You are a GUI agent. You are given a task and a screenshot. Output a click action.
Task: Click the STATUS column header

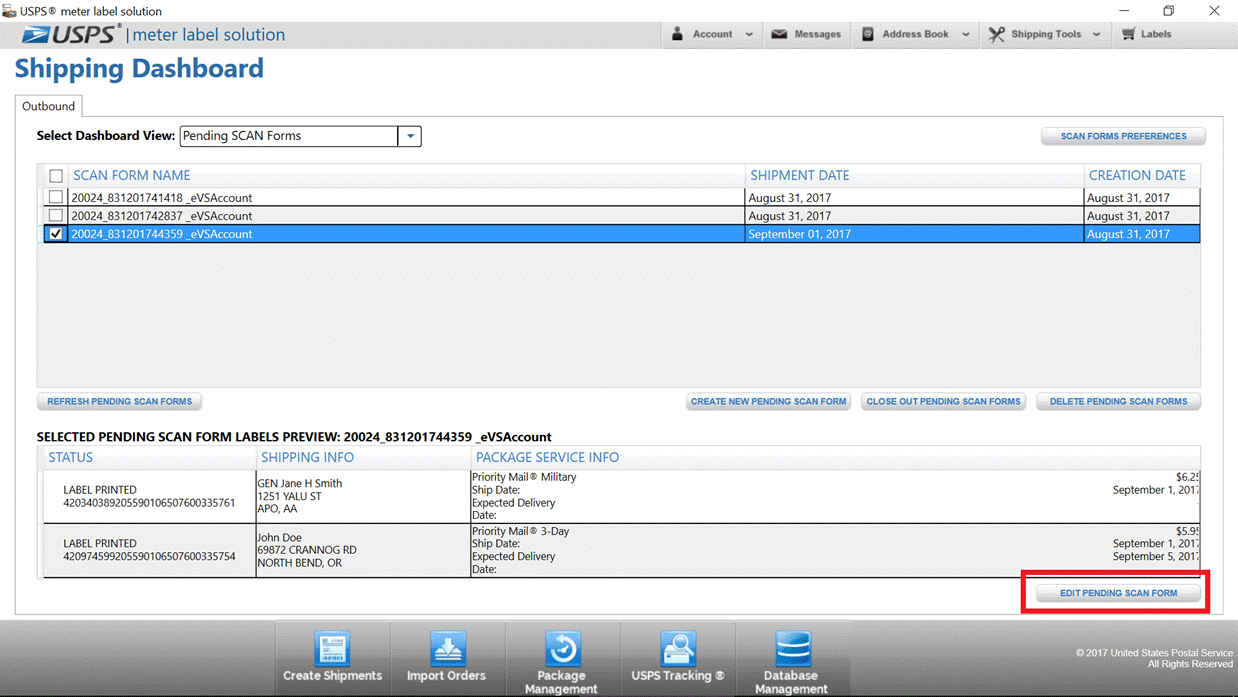pos(70,457)
